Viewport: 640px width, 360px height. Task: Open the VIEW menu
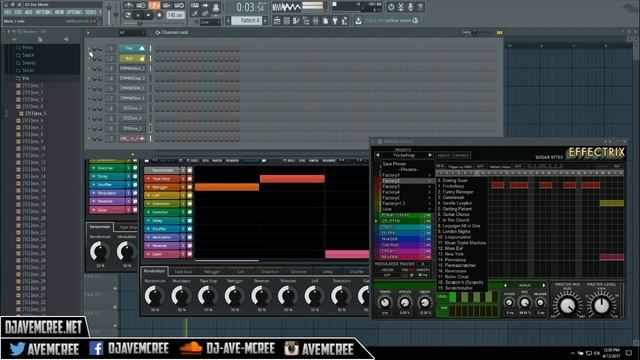click(59, 13)
